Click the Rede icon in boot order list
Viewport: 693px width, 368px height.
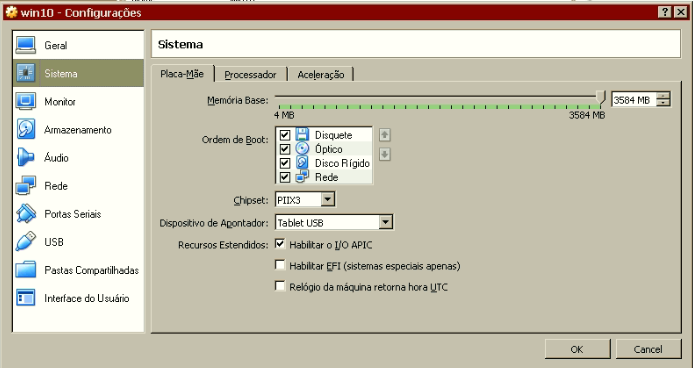pos(302,176)
